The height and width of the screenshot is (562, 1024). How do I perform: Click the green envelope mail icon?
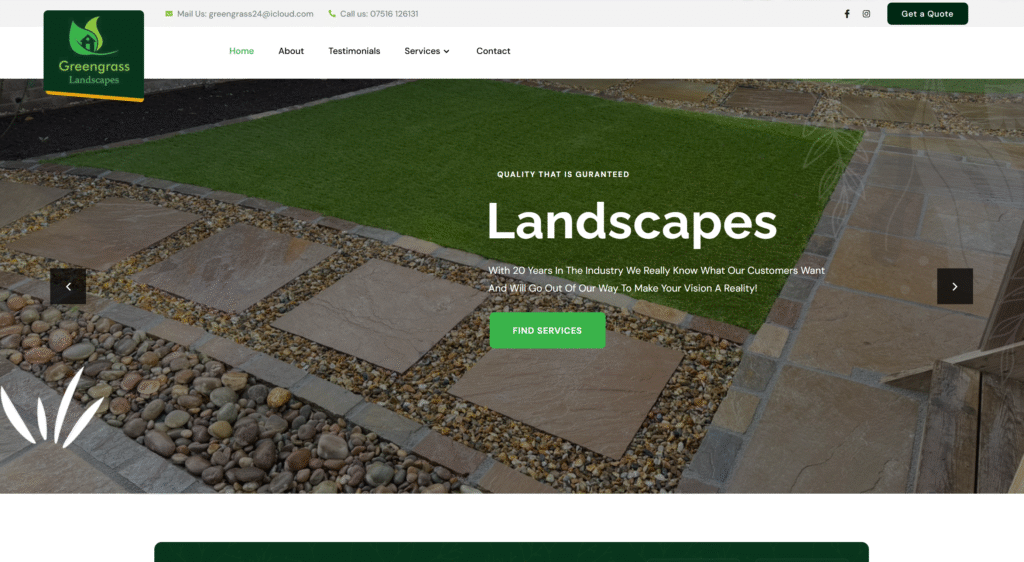tap(168, 14)
